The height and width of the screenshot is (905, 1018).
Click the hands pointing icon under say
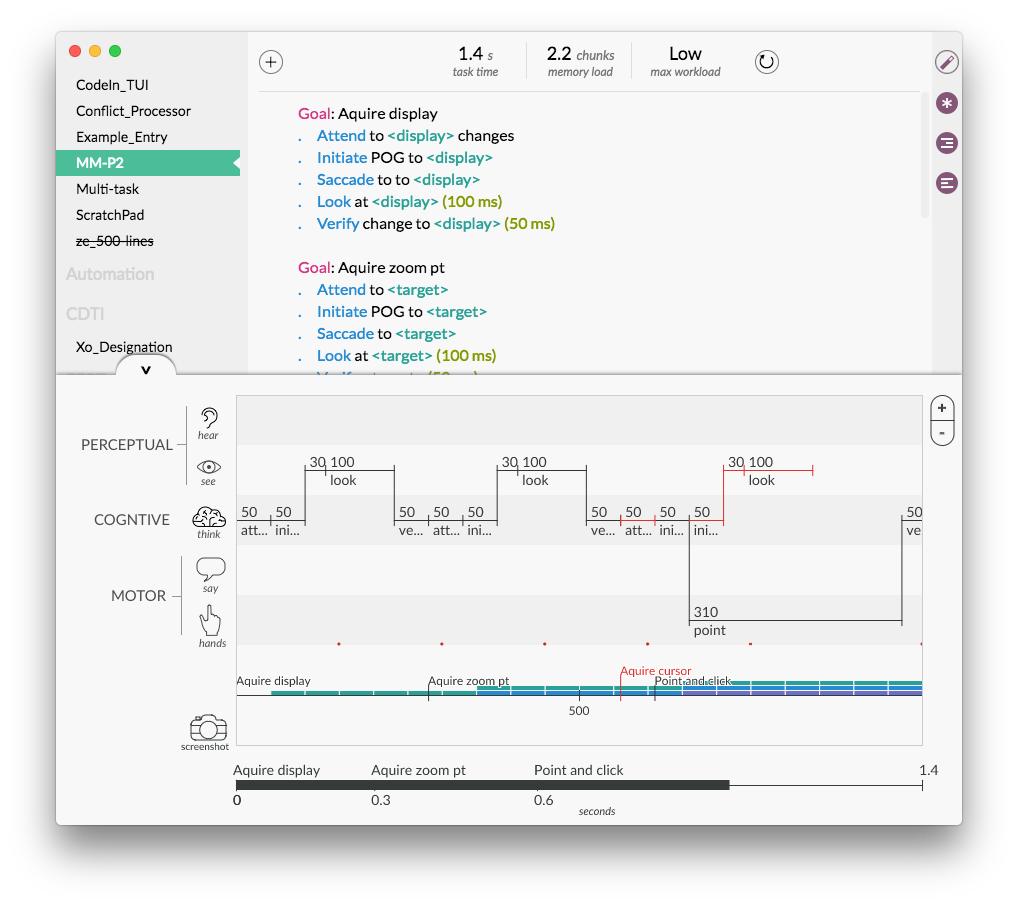tap(210, 622)
